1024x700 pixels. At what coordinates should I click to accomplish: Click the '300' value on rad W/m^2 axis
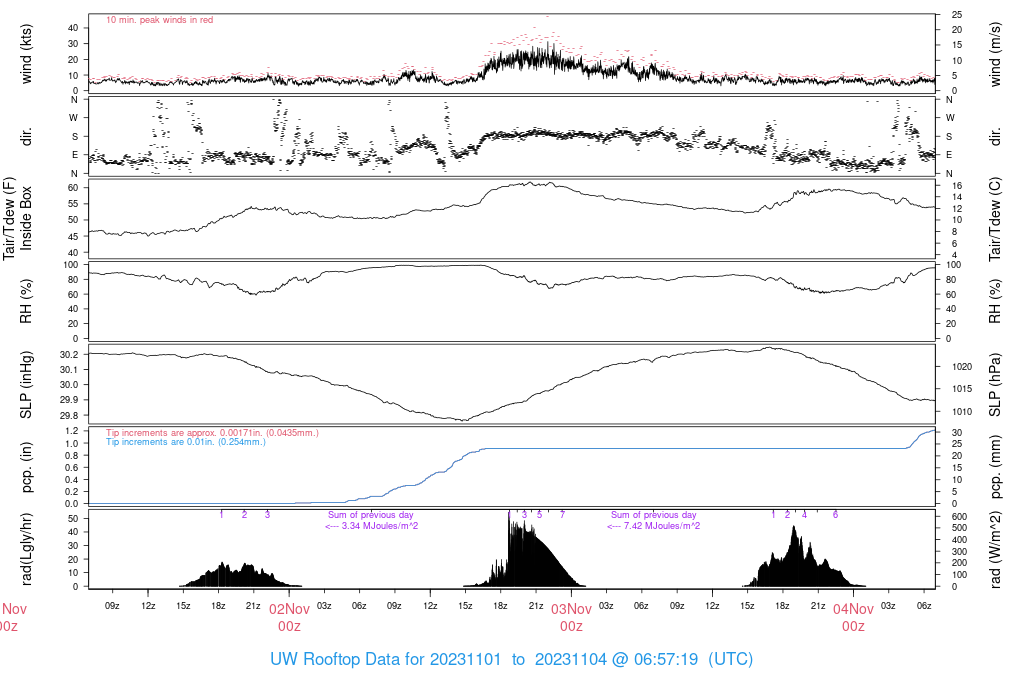(959, 552)
